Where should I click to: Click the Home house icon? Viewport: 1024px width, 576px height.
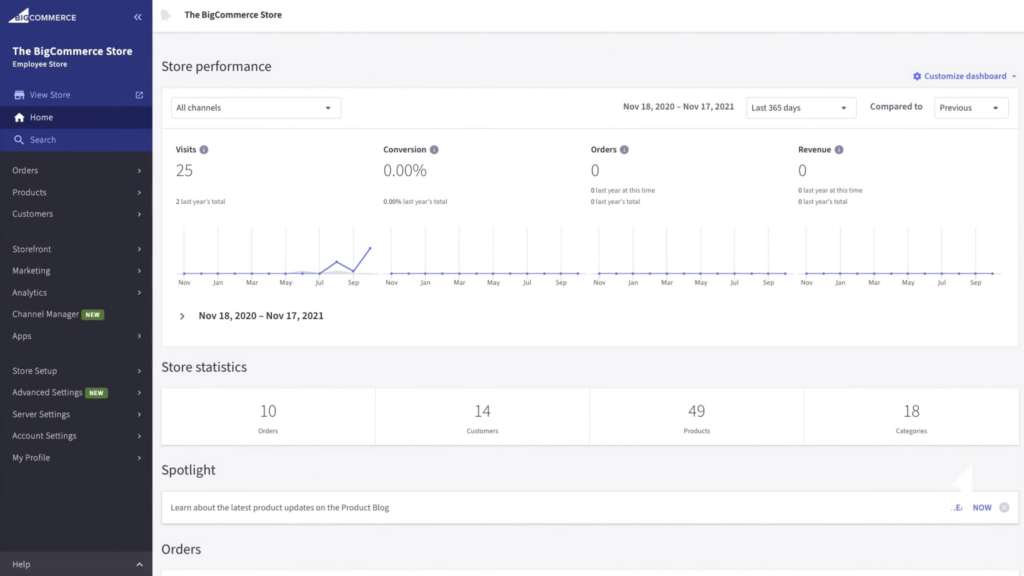[x=19, y=118]
